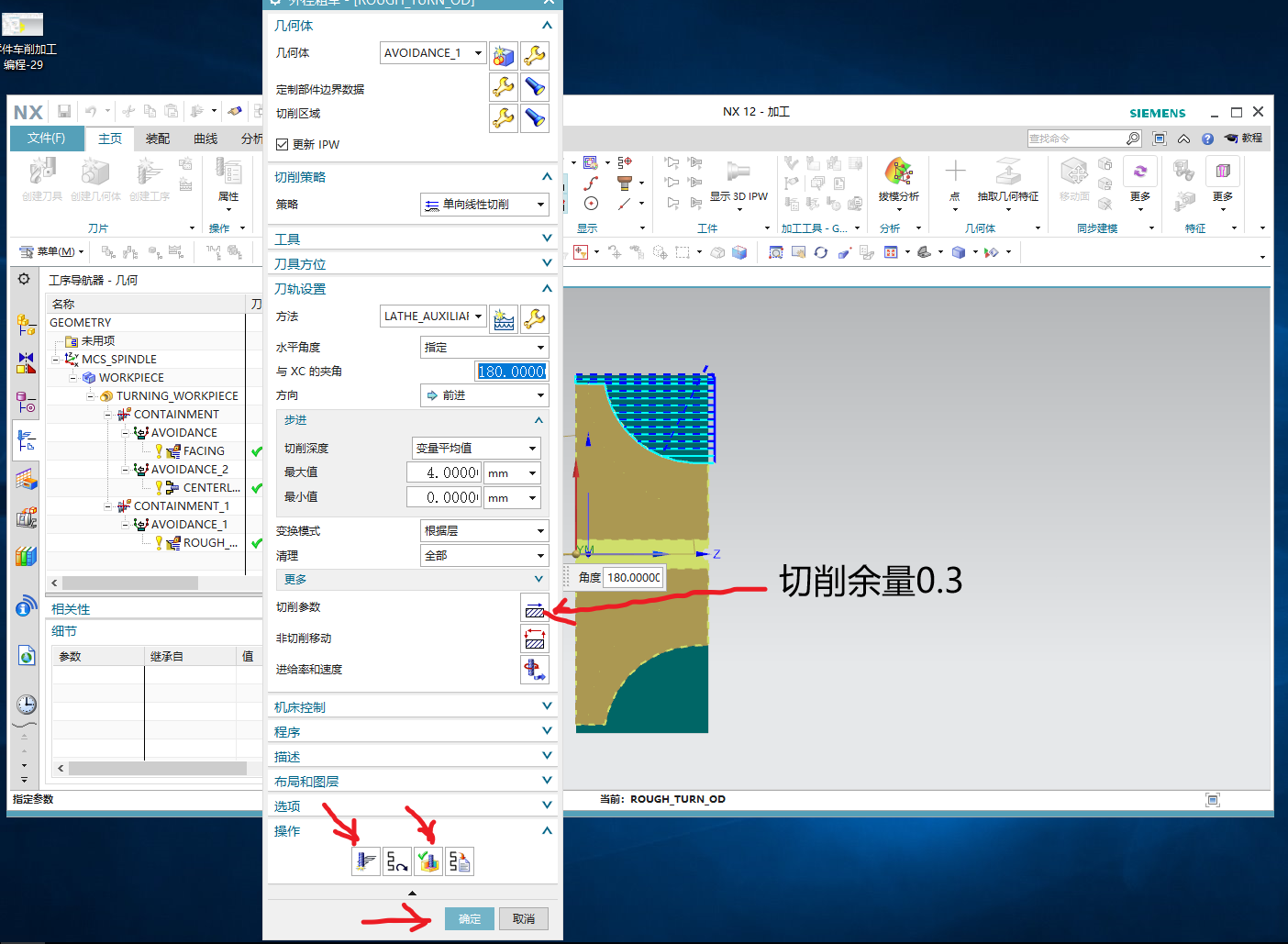1288x944 pixels.
Task: Click the display flashlight for 切削区域
Action: [535, 118]
